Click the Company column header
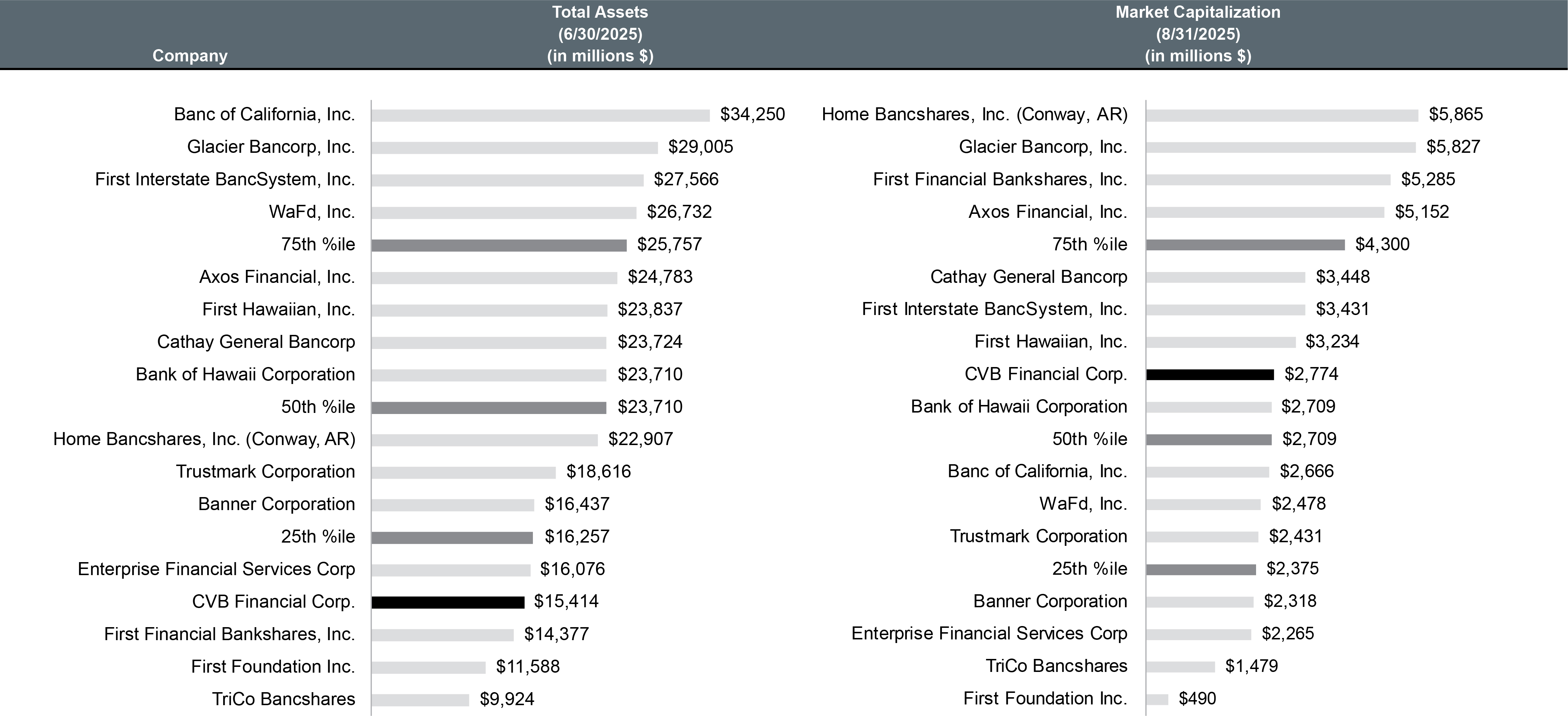This screenshot has width=1568, height=716. 189,55
